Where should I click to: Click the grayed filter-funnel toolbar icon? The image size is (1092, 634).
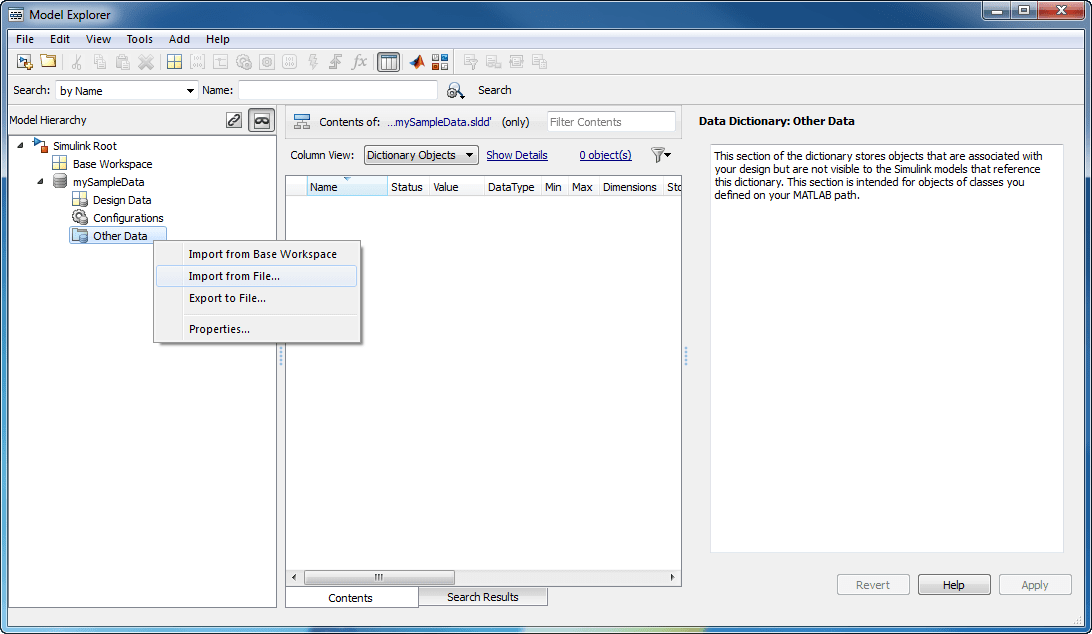(x=470, y=62)
